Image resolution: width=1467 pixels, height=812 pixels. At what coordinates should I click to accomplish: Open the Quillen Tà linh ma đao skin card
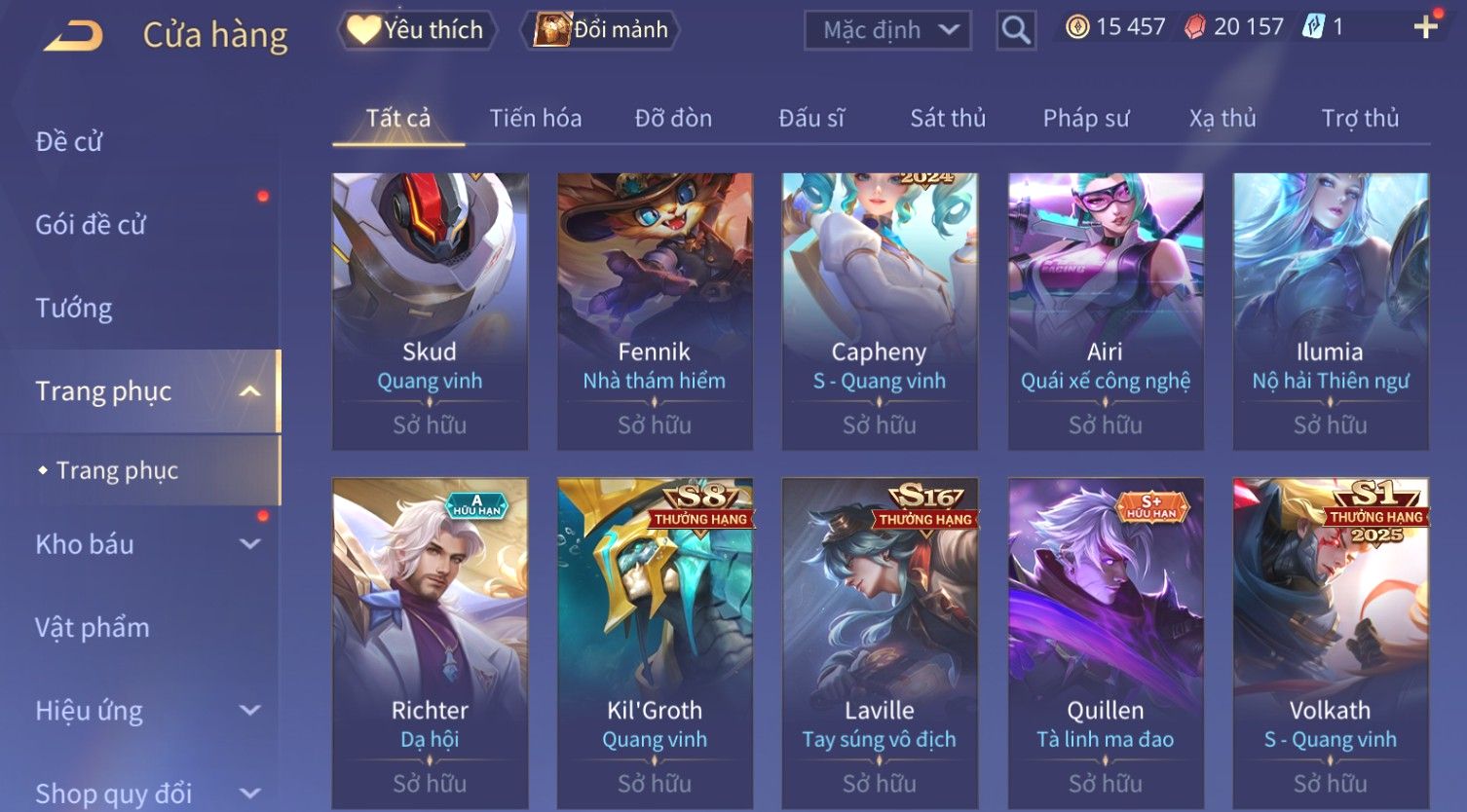tap(1106, 643)
